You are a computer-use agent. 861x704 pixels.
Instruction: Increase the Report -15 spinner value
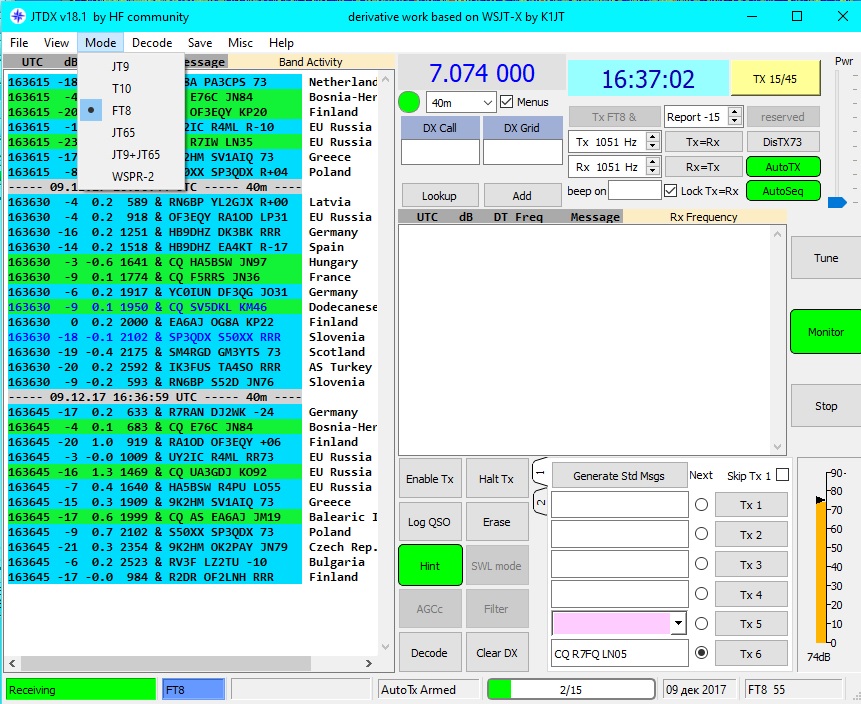[x=735, y=112]
